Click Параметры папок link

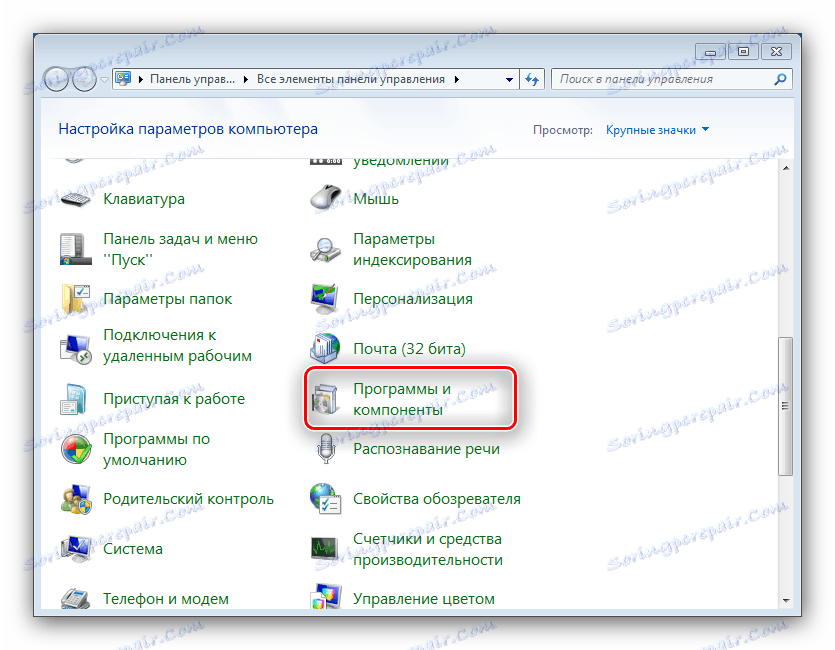click(x=167, y=298)
